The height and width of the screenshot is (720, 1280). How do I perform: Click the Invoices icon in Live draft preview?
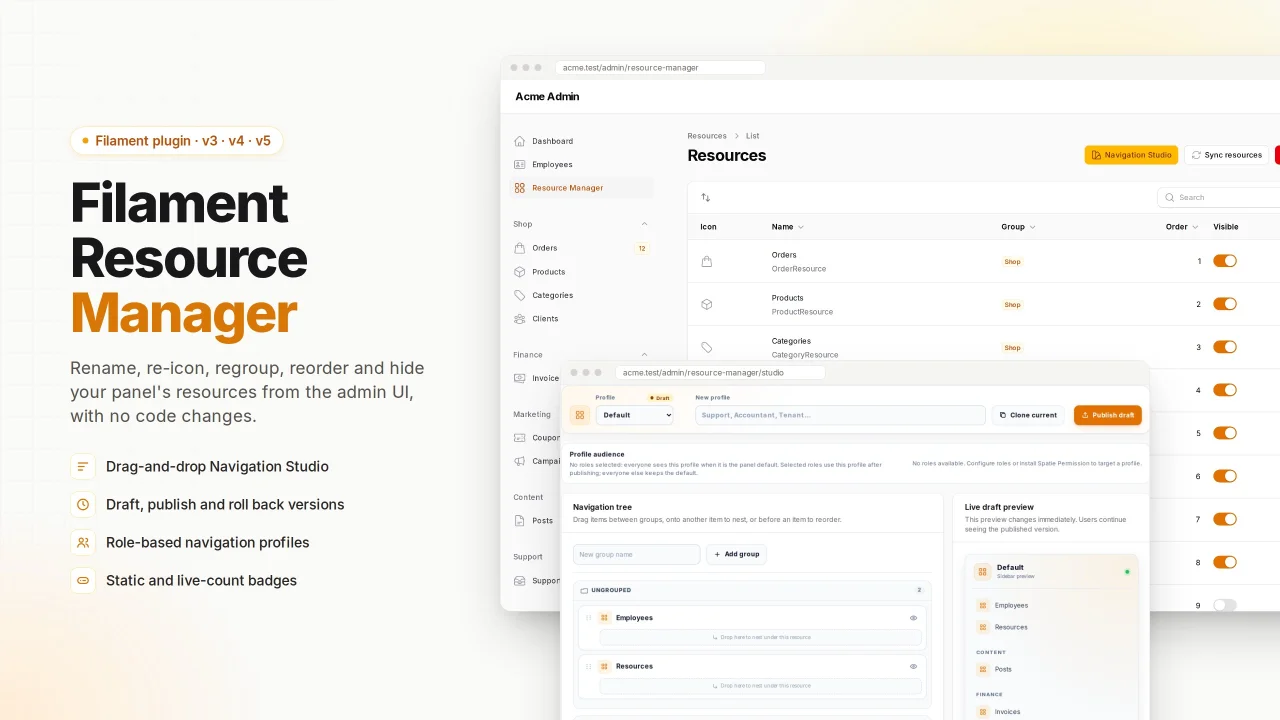coord(983,712)
